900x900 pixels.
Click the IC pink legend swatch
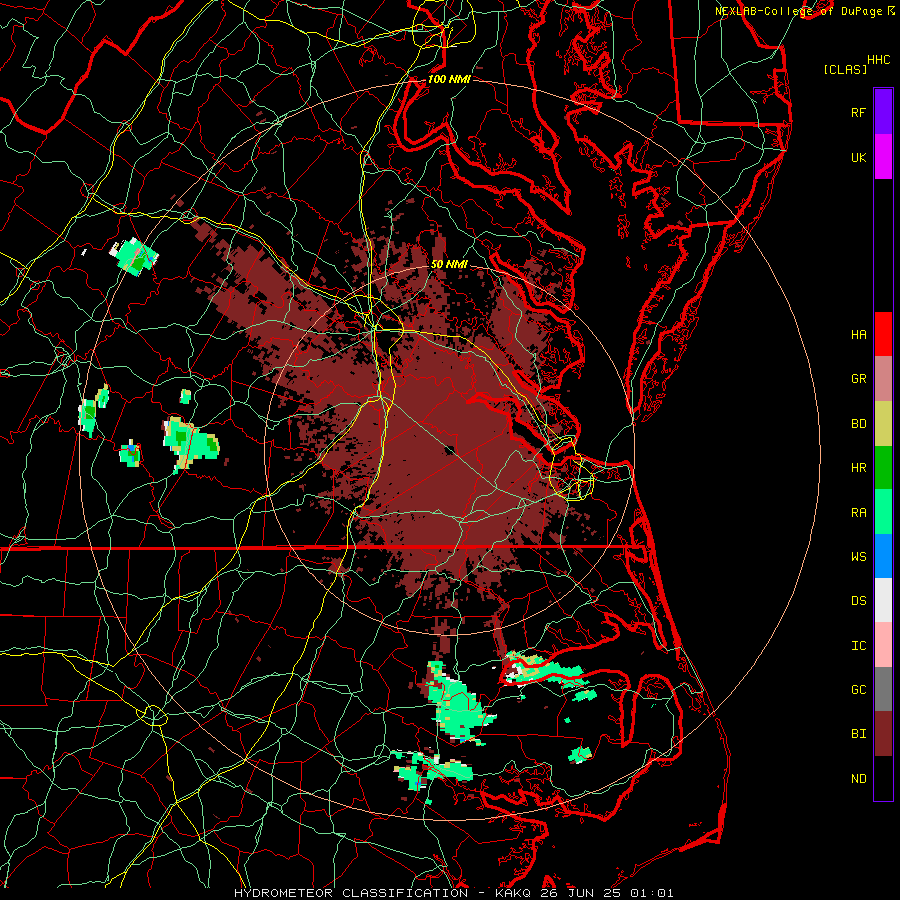tap(883, 645)
